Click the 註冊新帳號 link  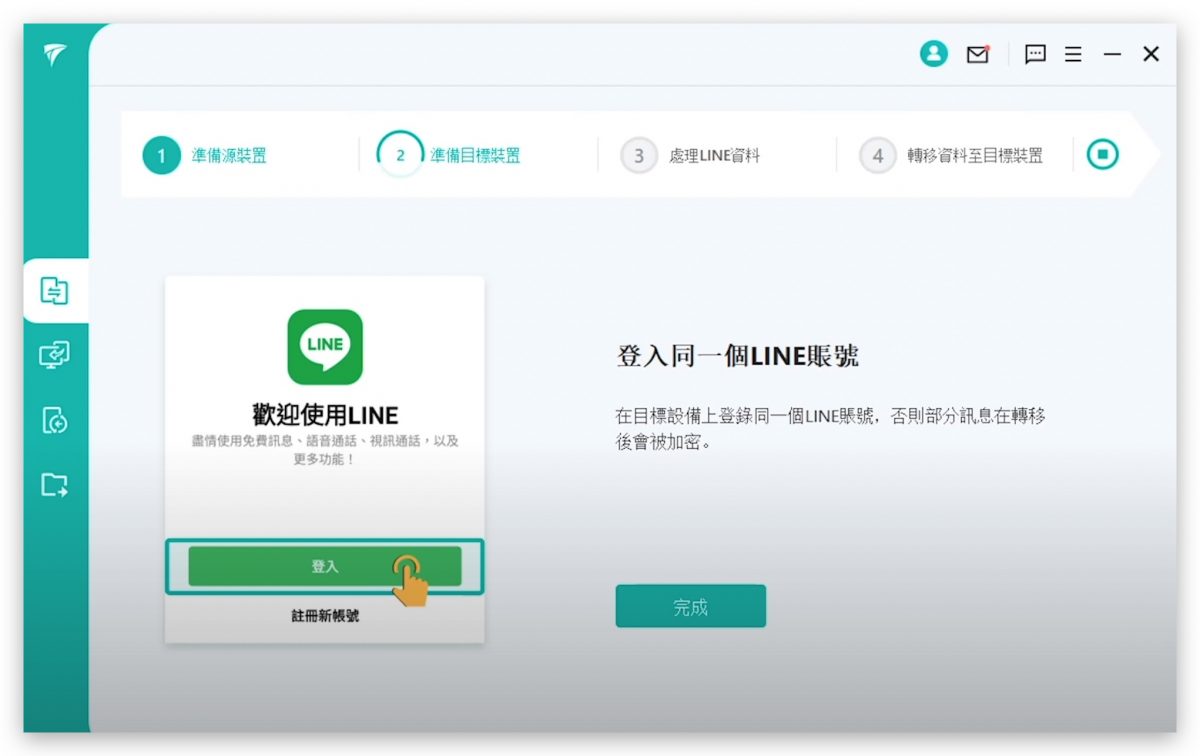pyautogui.click(x=325, y=617)
